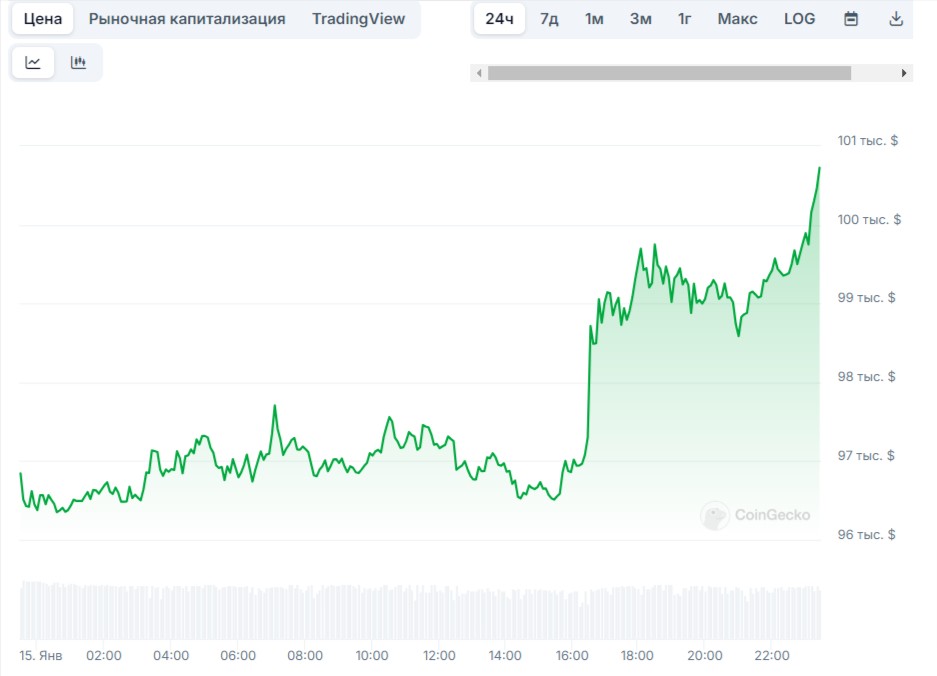The image size is (937, 676).
Task: Show the Макс full history range
Action: point(737,19)
